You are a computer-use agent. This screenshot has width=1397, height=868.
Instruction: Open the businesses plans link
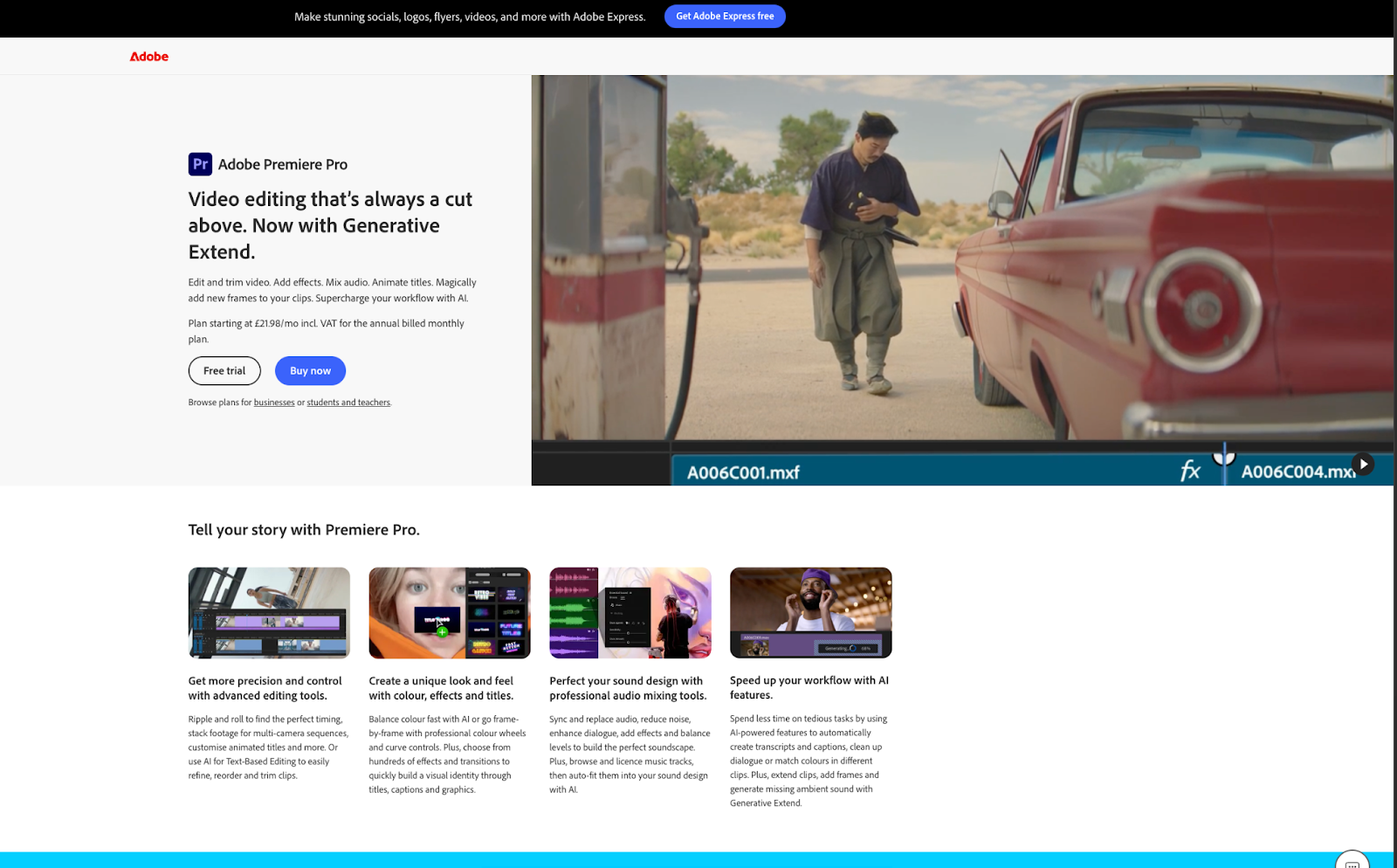coord(274,403)
